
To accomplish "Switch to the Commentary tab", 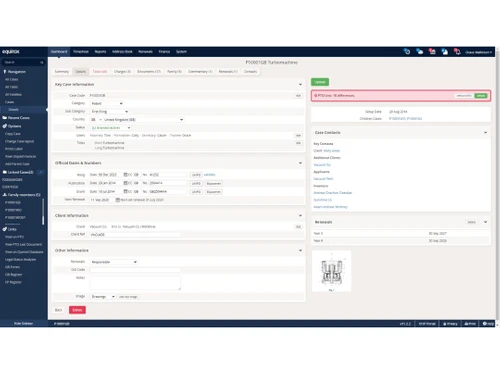I will pyautogui.click(x=200, y=72).
